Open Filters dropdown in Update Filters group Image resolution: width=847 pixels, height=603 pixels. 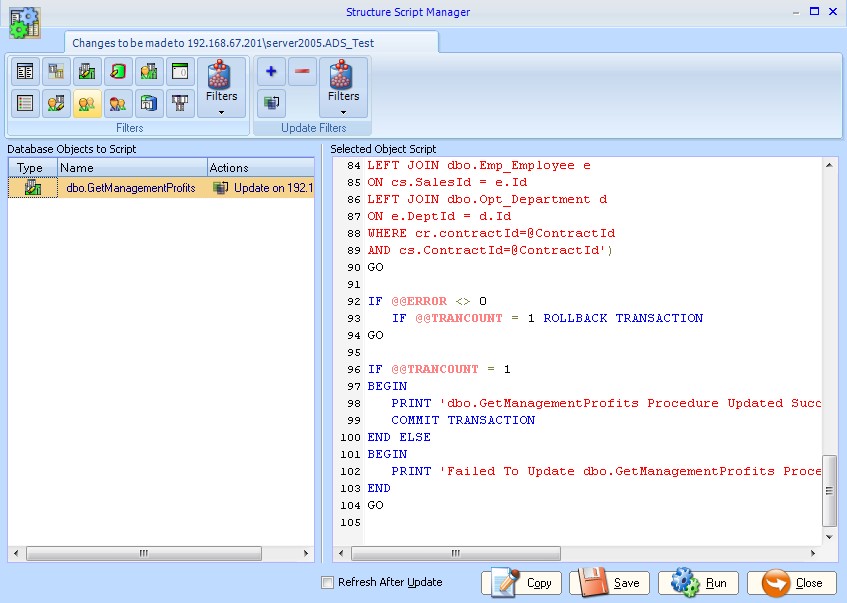(343, 88)
